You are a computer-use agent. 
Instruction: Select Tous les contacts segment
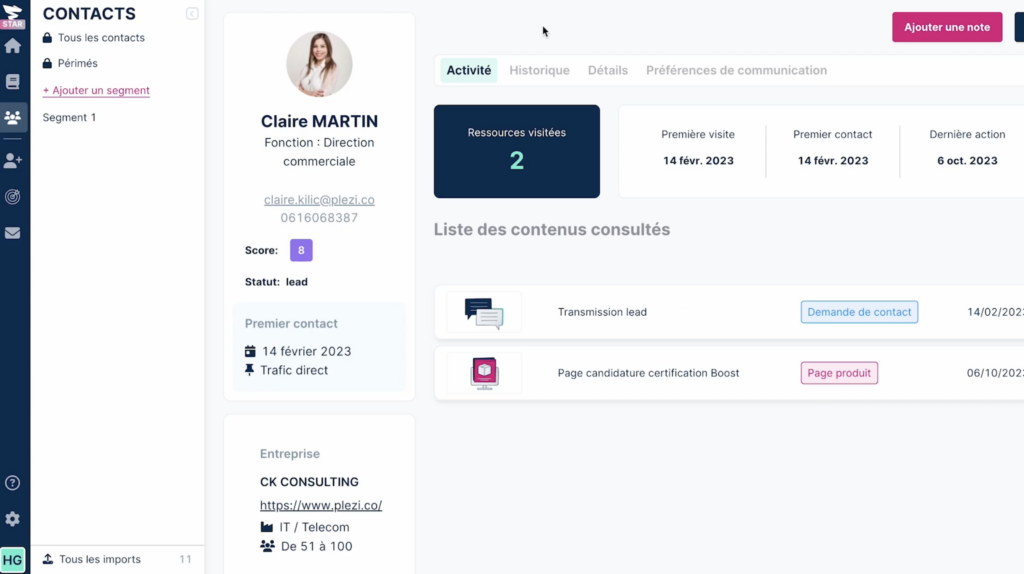pos(101,38)
